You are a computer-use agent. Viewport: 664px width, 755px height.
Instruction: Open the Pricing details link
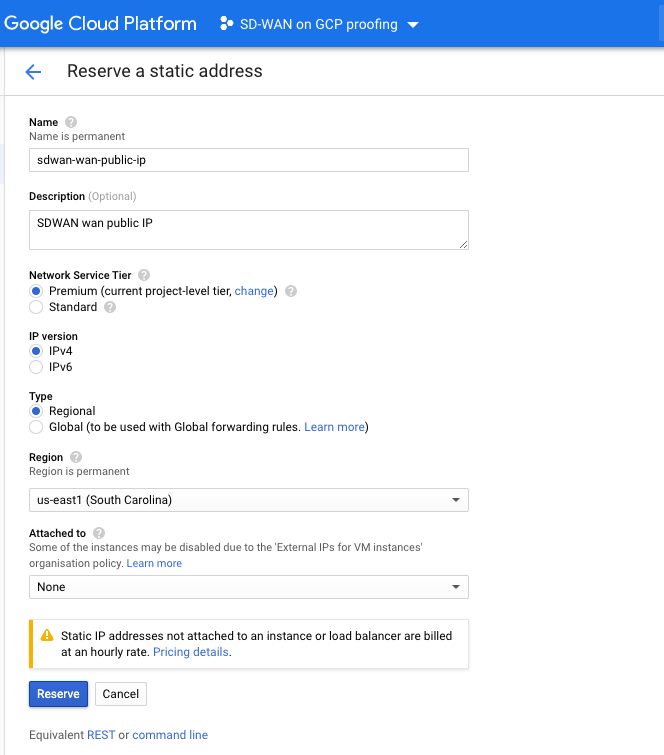tap(191, 652)
